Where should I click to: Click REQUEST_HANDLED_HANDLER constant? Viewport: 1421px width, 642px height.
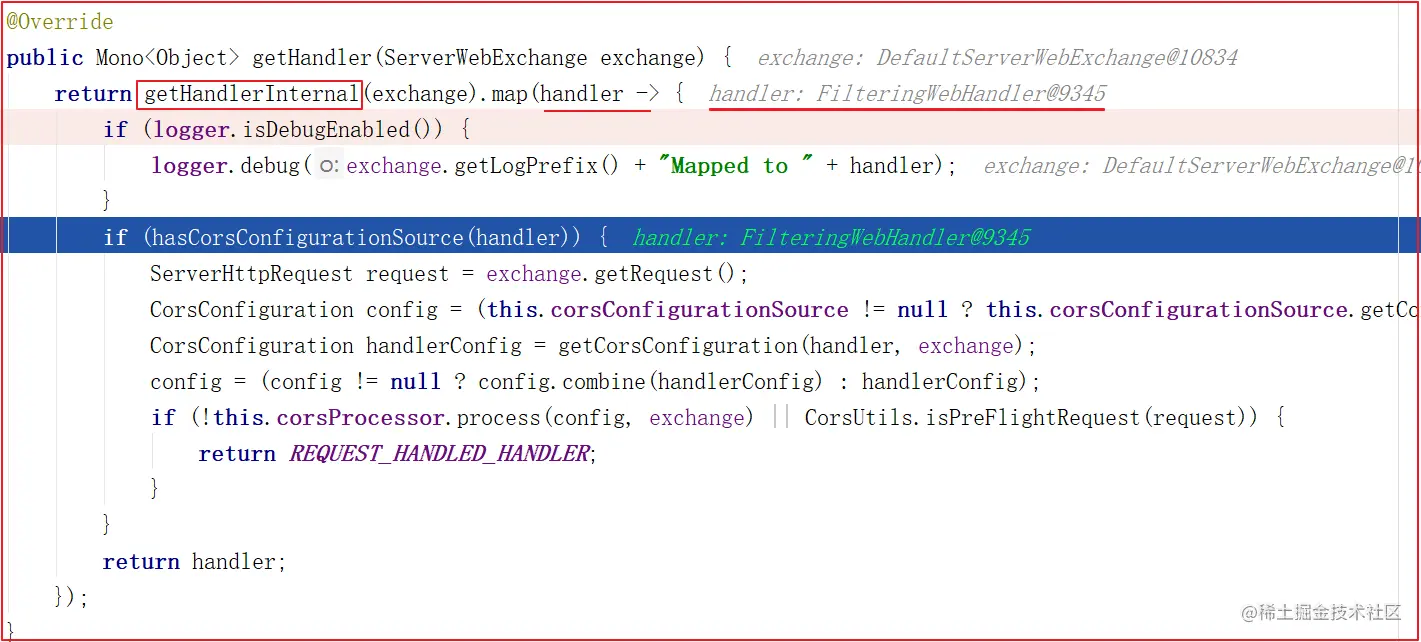439,454
